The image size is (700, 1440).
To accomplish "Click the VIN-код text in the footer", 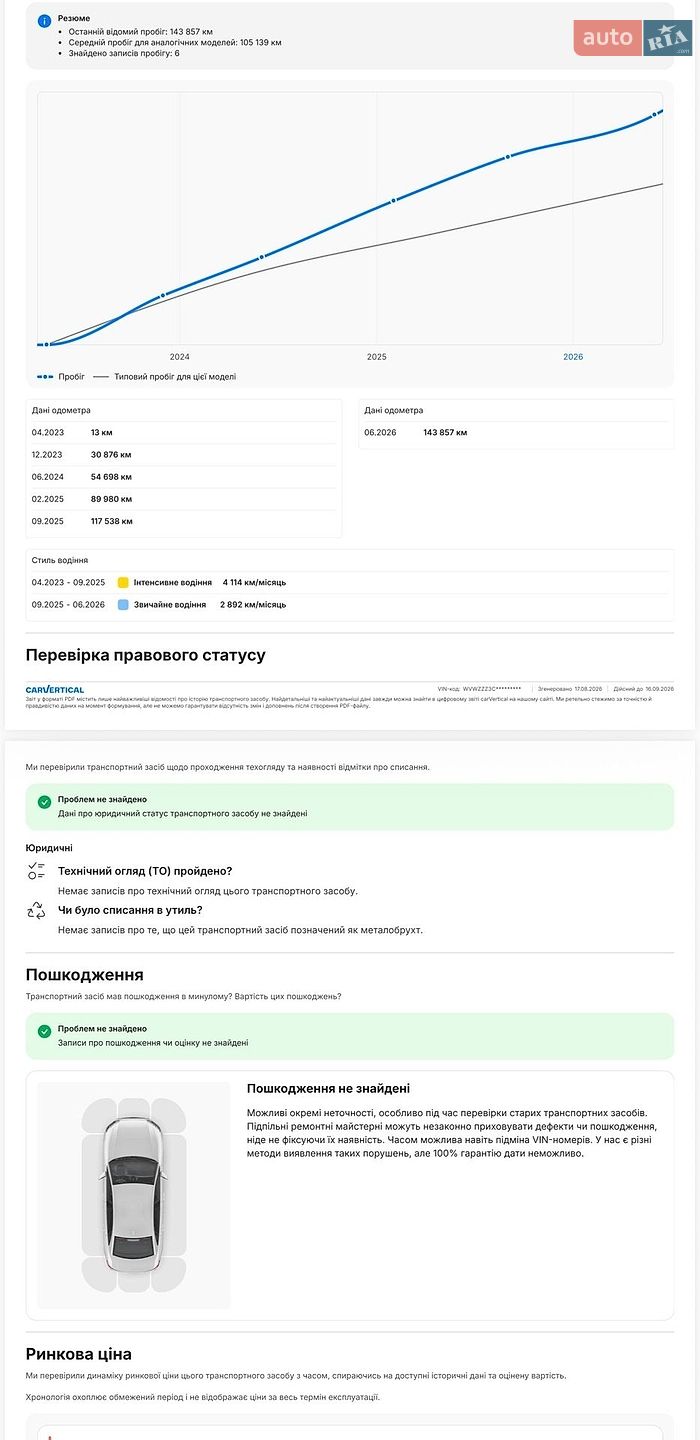I will point(479,689).
